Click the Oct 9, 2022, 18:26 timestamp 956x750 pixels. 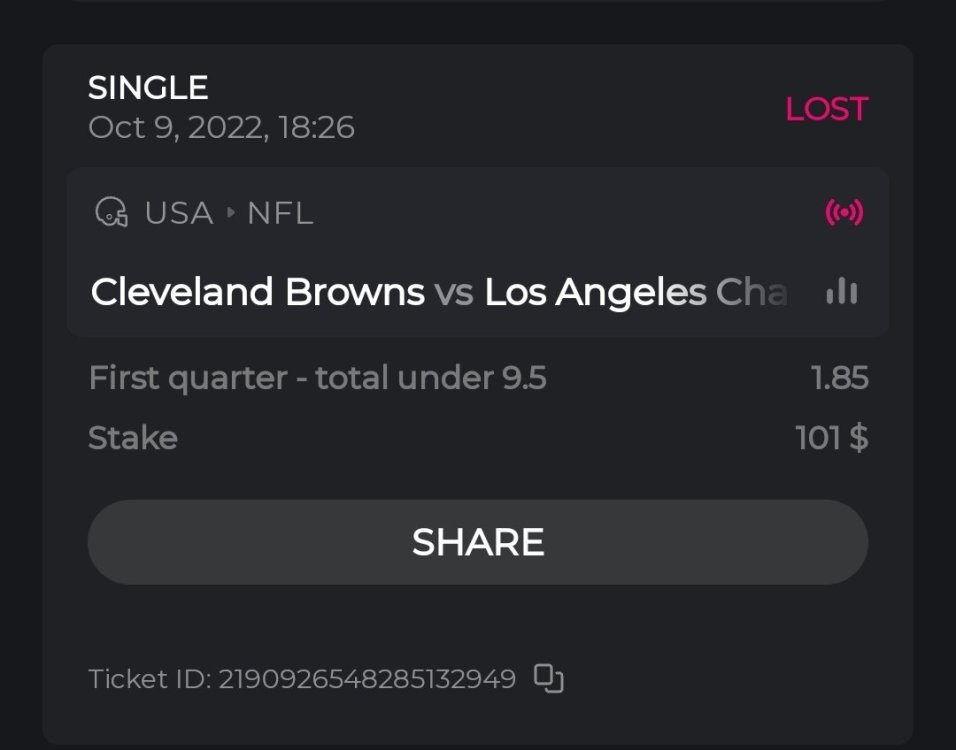221,128
